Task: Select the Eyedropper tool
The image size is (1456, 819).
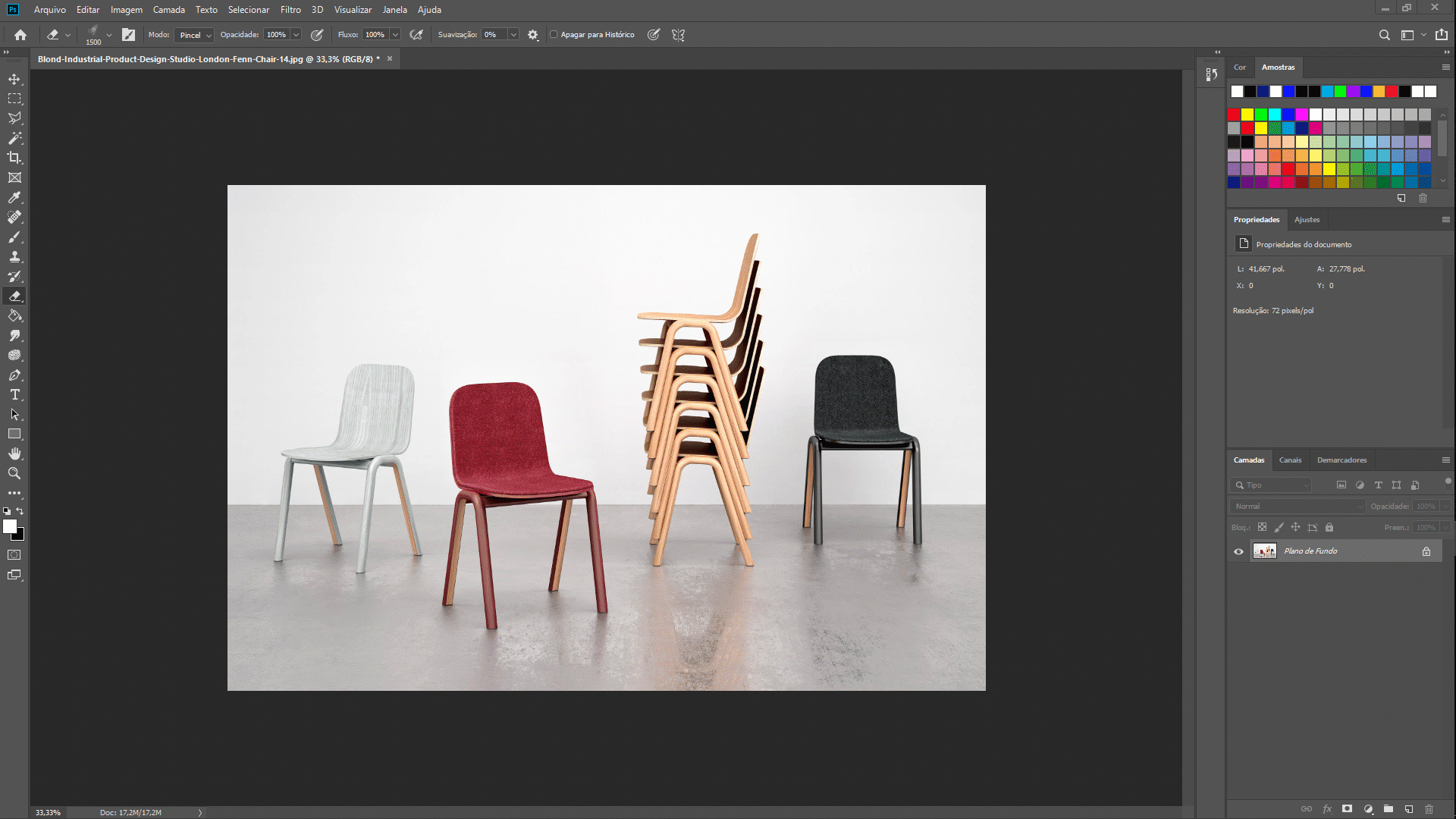Action: pos(14,197)
